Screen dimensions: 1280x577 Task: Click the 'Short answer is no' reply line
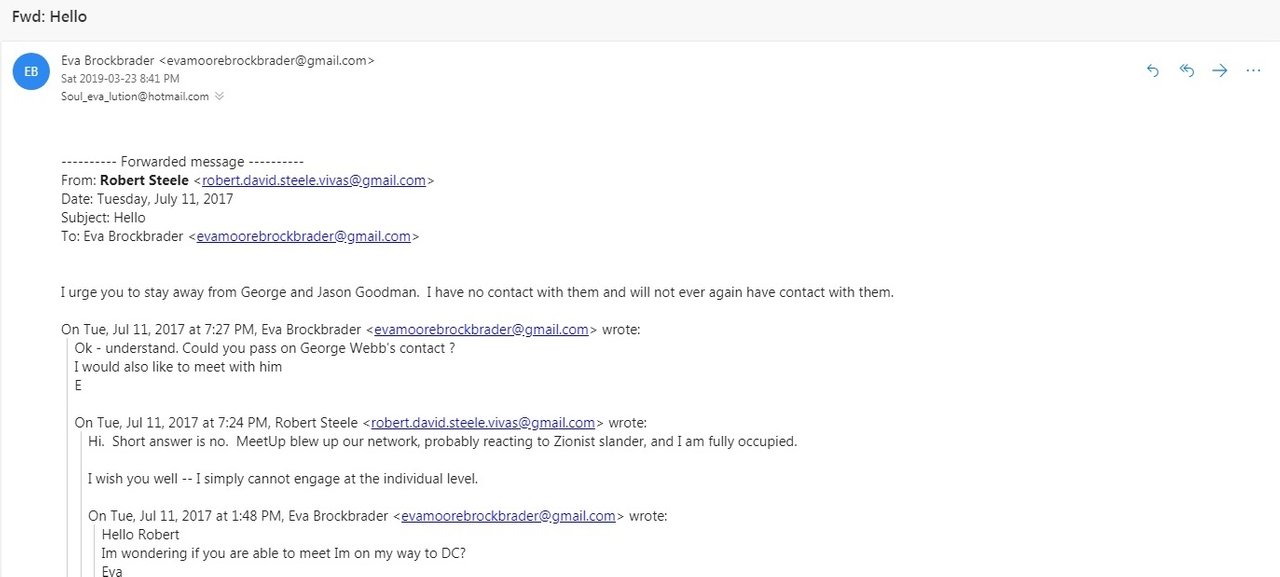[x=443, y=442]
